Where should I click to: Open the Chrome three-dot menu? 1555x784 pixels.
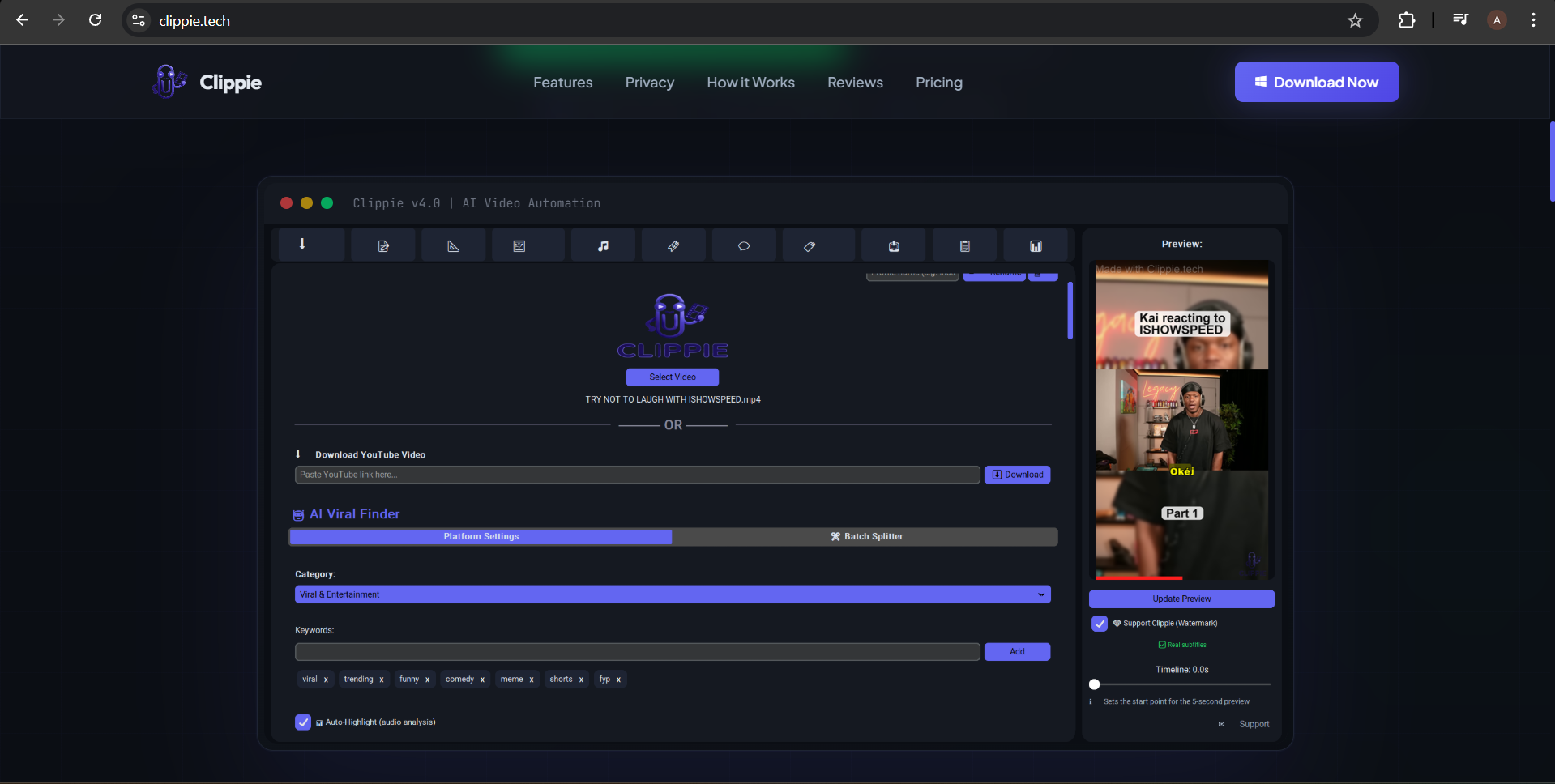coord(1533,20)
